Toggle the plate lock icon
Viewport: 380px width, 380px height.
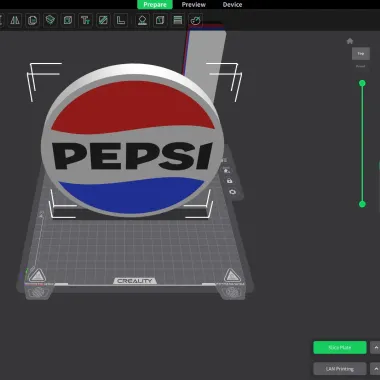229,181
